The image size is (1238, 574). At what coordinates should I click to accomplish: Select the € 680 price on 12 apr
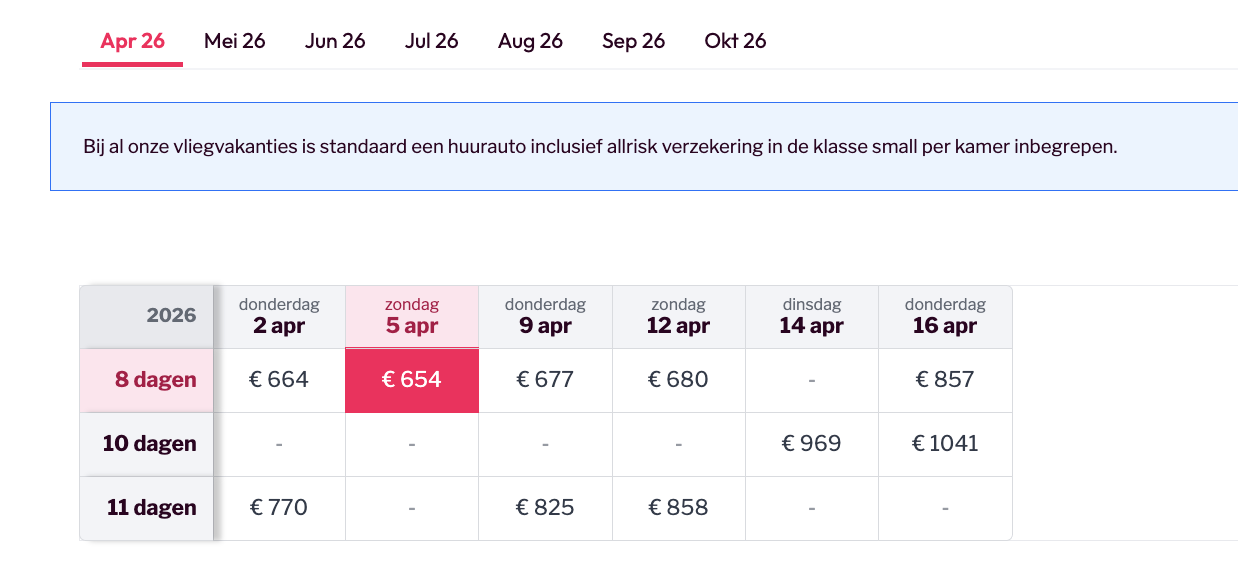tap(678, 380)
